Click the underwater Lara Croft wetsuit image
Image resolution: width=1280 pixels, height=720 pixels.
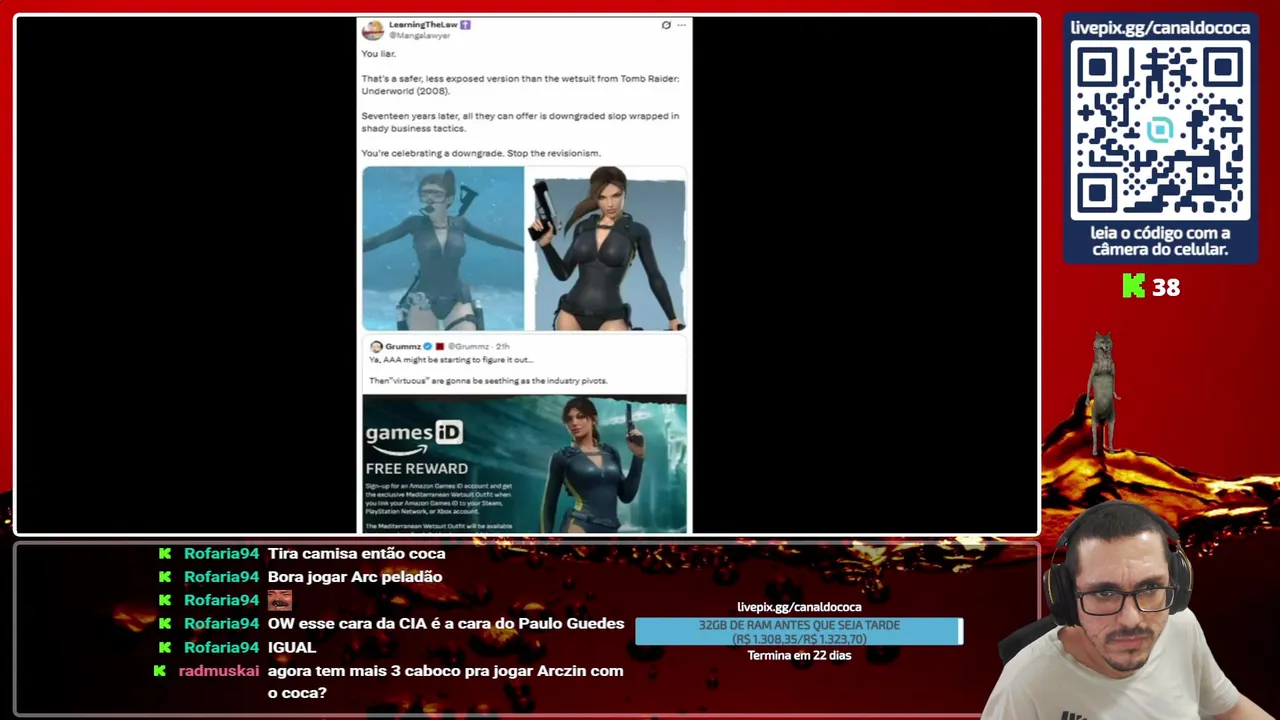(x=443, y=248)
